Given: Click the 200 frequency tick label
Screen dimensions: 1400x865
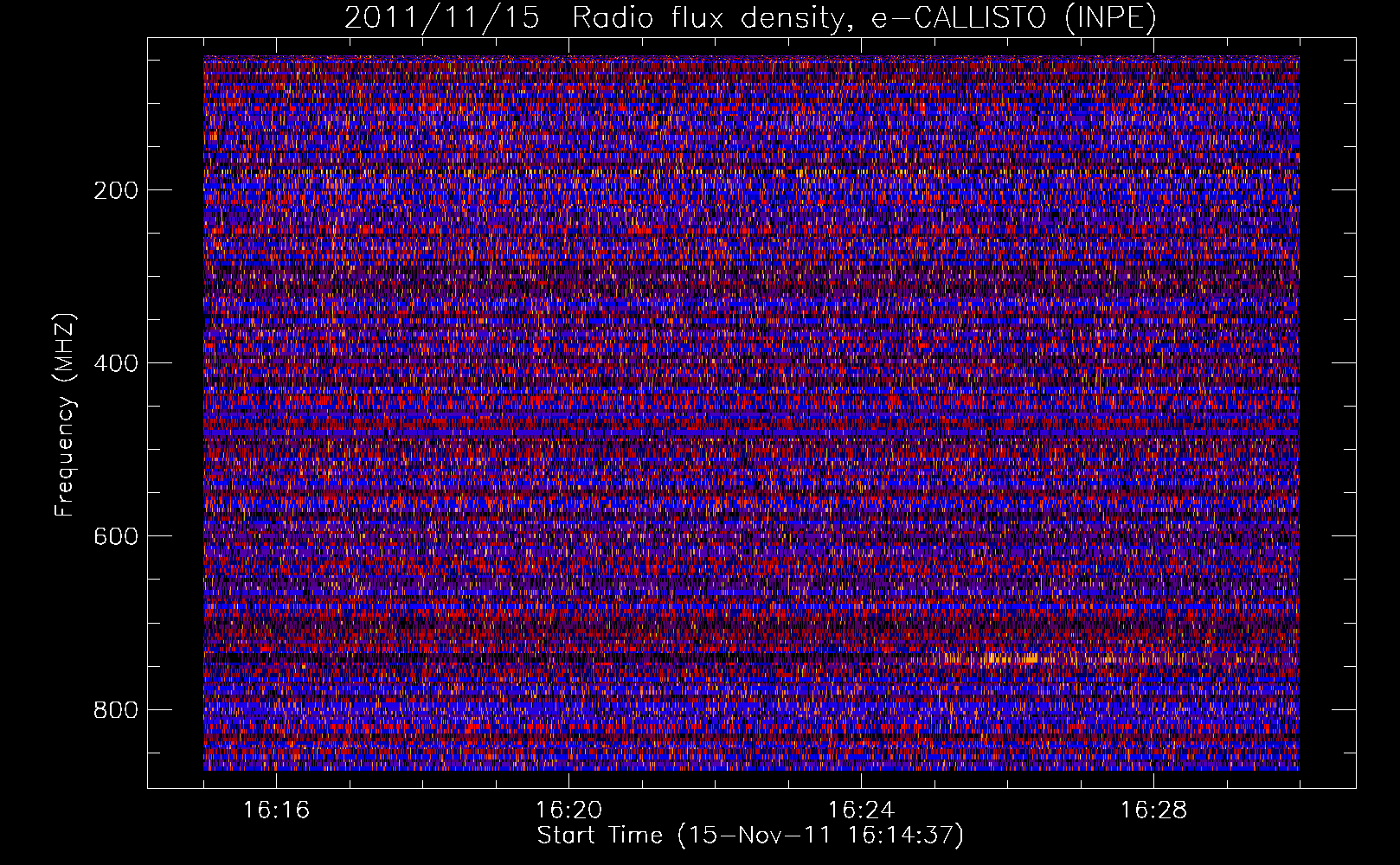Looking at the screenshot, I should 116,190.
